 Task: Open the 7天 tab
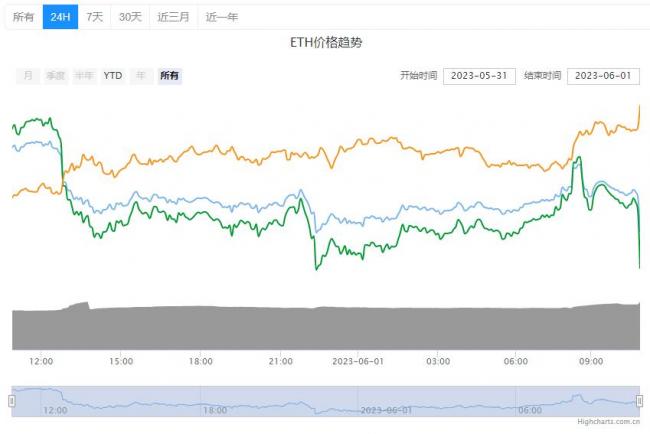94,17
